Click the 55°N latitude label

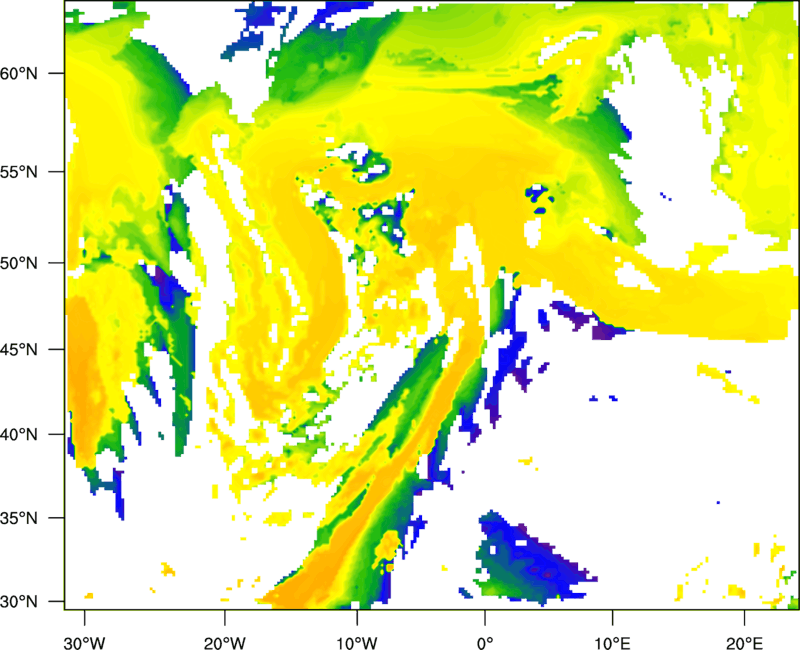(x=19, y=172)
